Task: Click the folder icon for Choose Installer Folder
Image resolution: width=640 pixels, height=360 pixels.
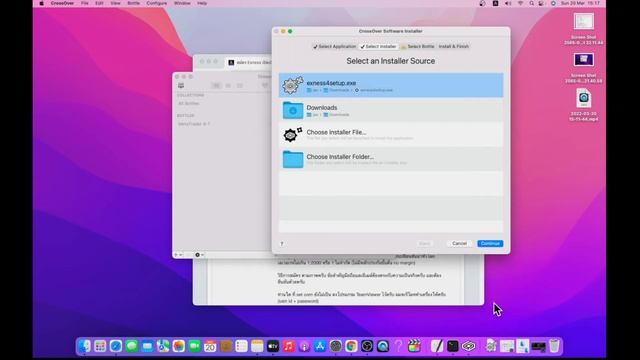Action: point(293,159)
